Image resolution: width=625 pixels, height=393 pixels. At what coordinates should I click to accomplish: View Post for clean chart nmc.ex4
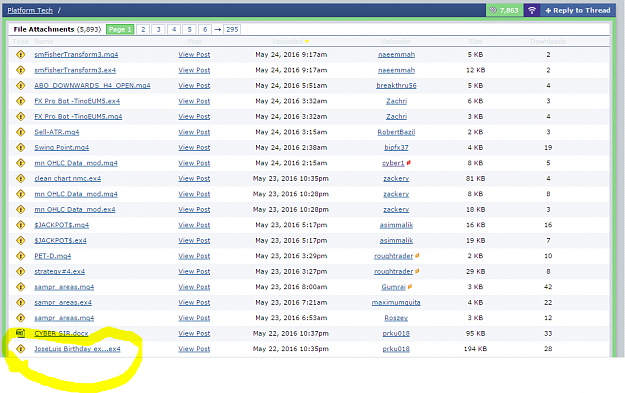[194, 179]
